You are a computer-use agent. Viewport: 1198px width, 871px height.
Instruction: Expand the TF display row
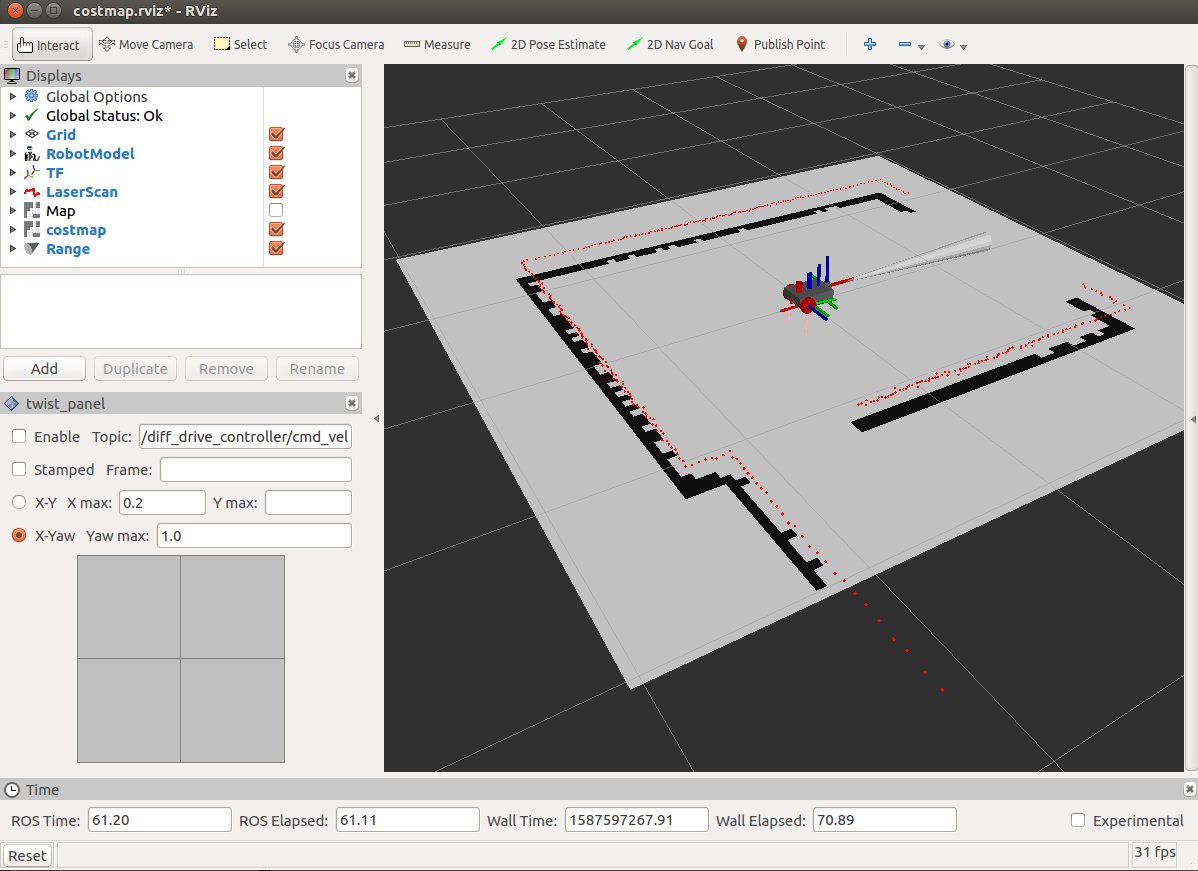(x=12, y=173)
